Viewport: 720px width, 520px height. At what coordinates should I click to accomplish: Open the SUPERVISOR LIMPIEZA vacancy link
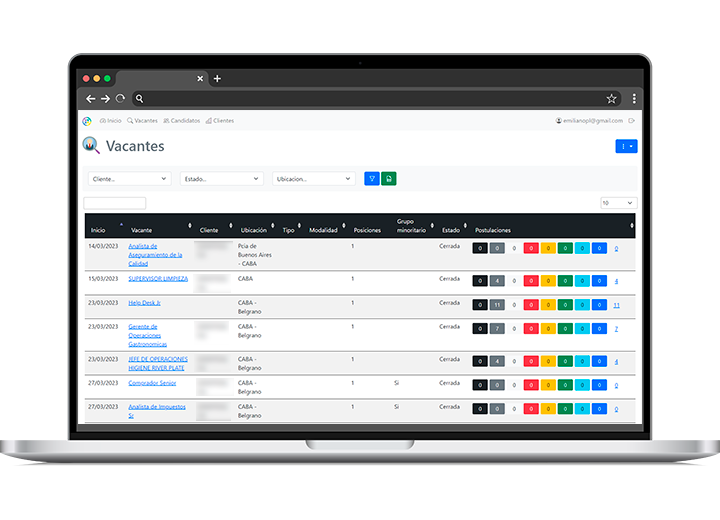[158, 279]
